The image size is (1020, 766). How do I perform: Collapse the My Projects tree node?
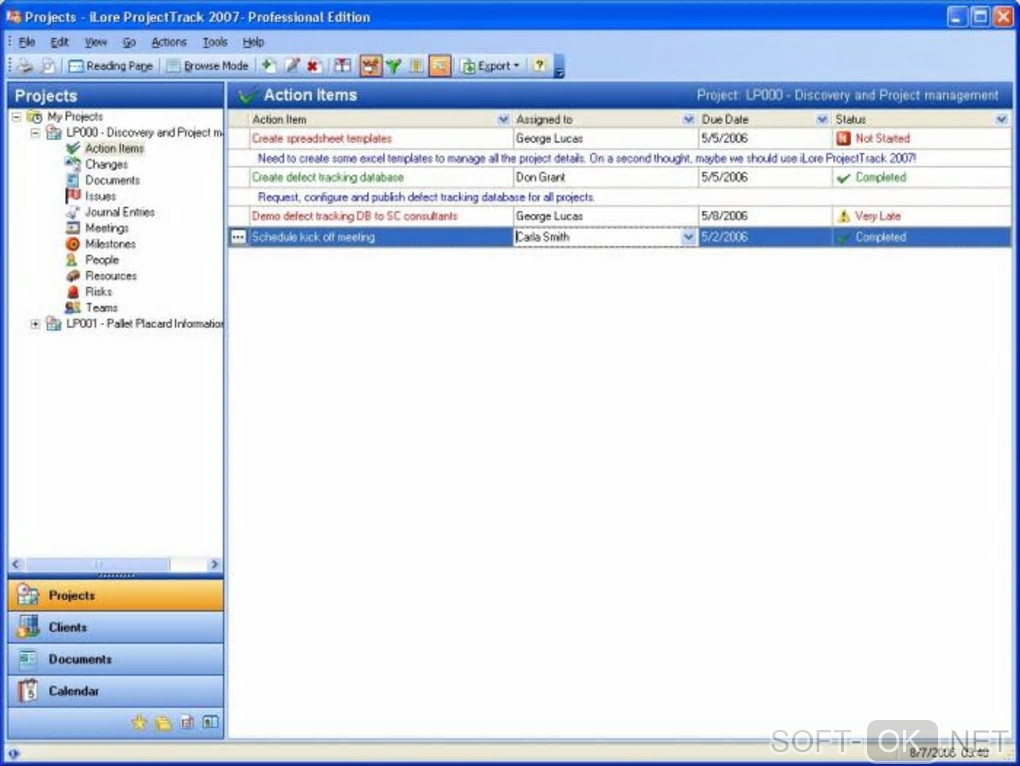[16, 117]
